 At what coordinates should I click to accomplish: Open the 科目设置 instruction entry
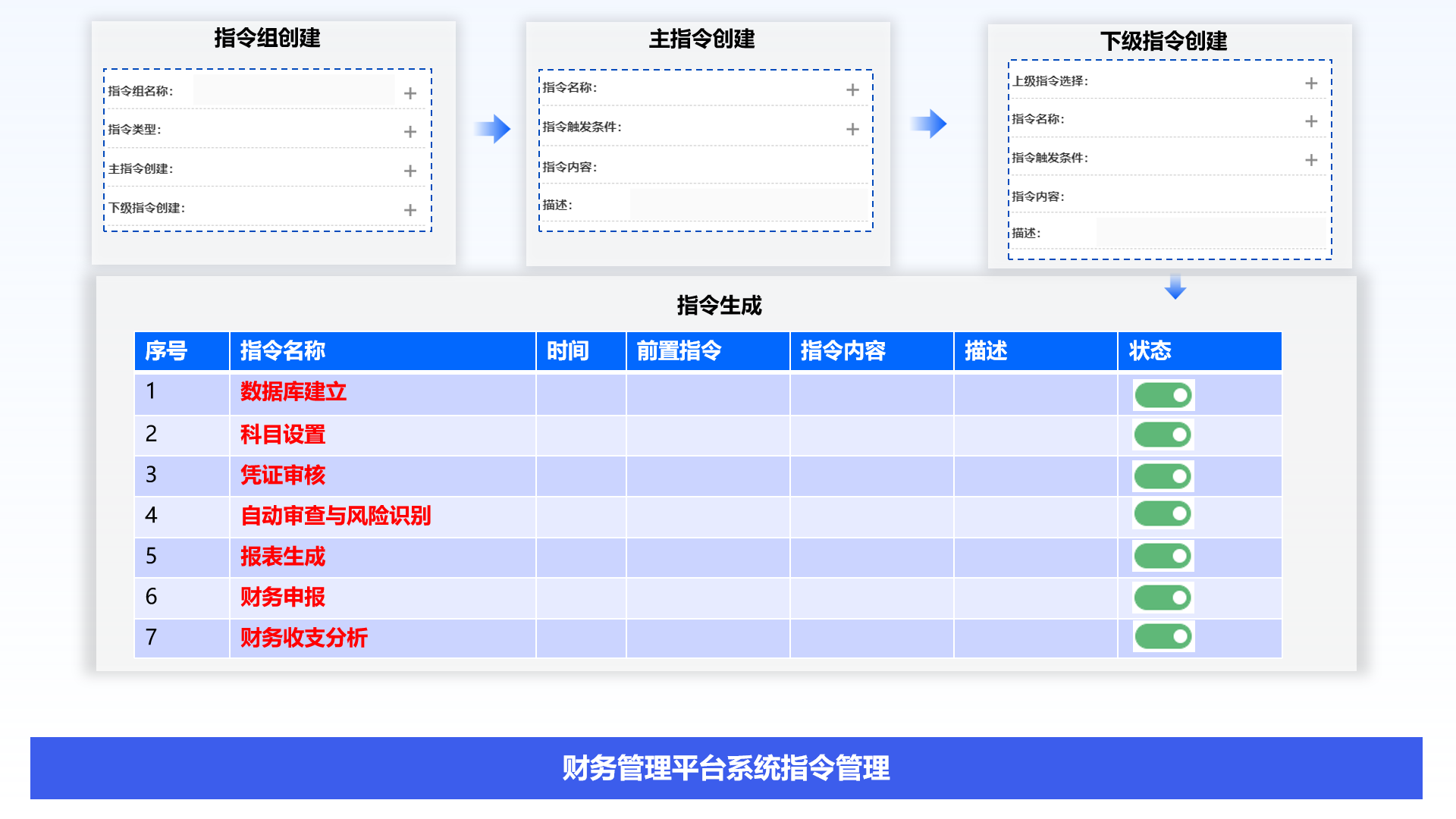point(283,435)
